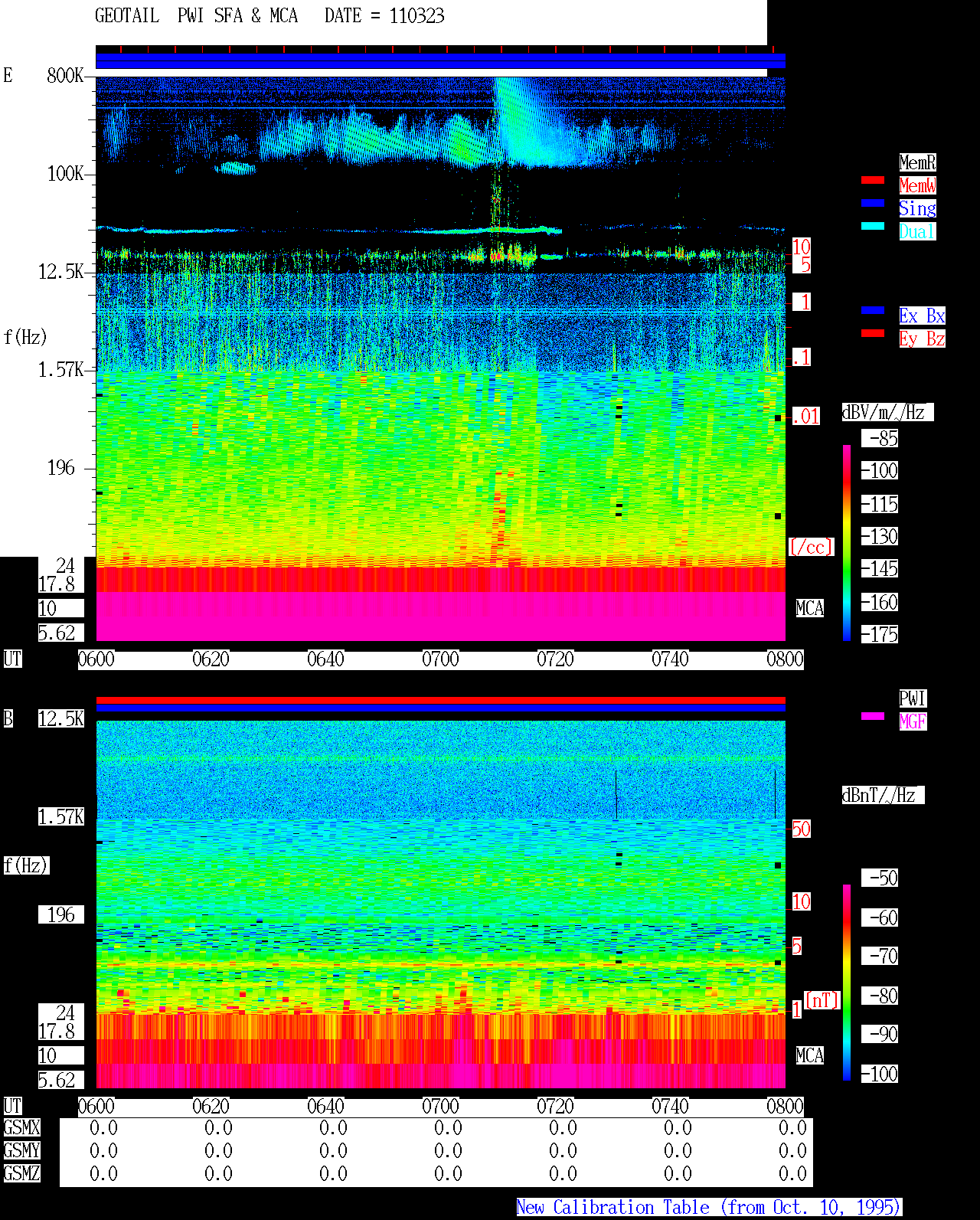Click the electric field color scale bar
Screen dimensions: 980x1220
pyautogui.click(x=847, y=542)
